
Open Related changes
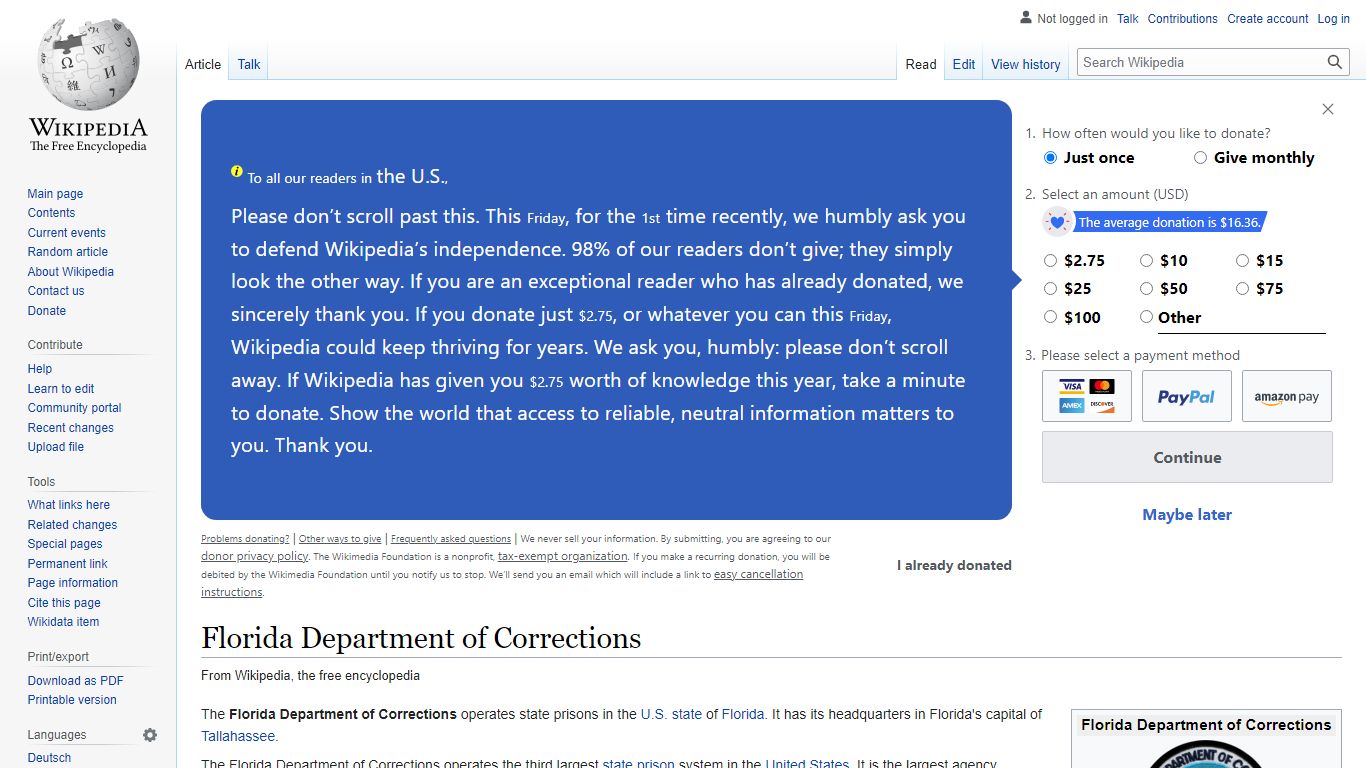pyautogui.click(x=72, y=525)
